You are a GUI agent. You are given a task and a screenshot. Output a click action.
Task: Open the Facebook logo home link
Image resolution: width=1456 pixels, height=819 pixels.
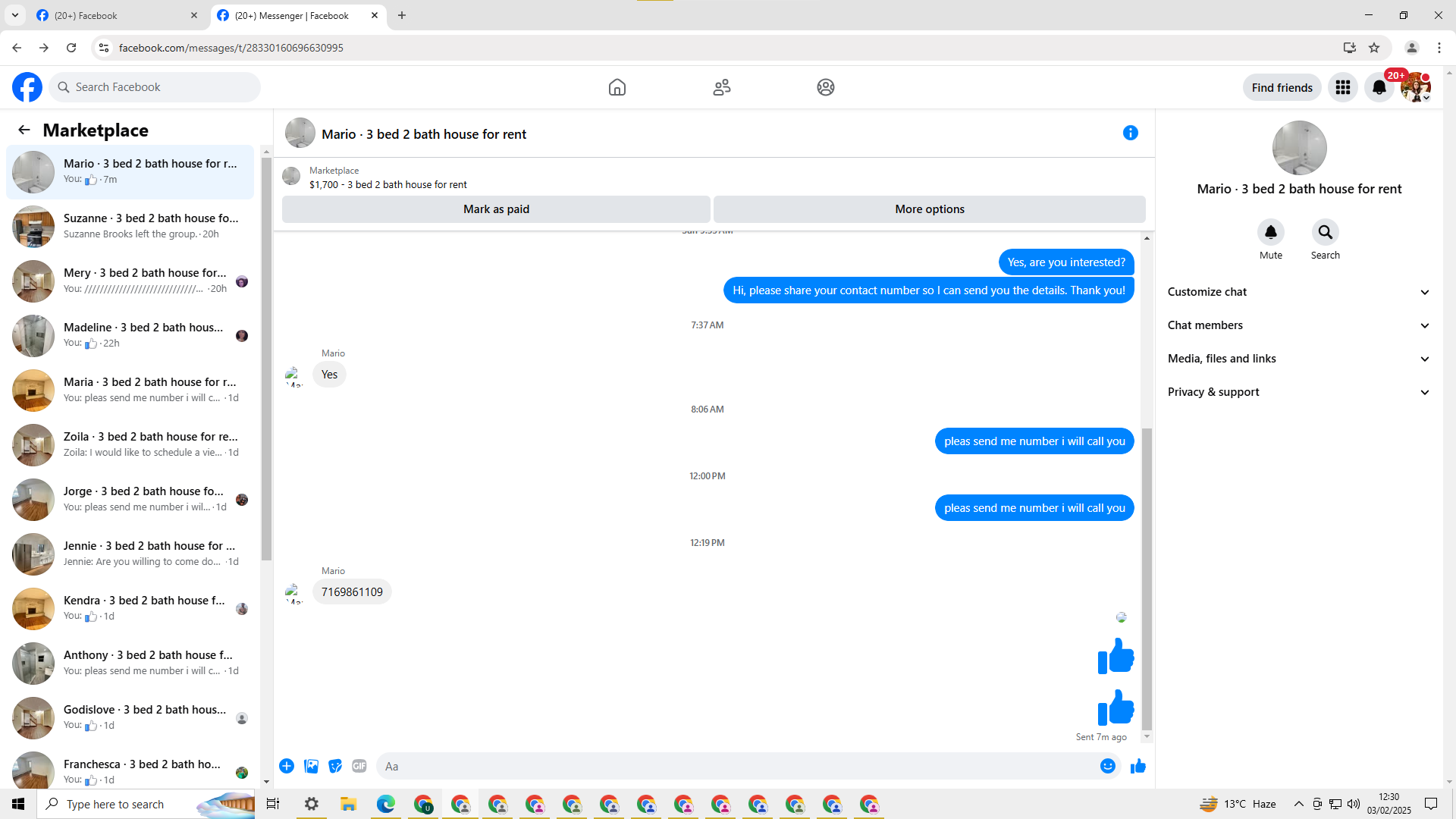[x=27, y=87]
